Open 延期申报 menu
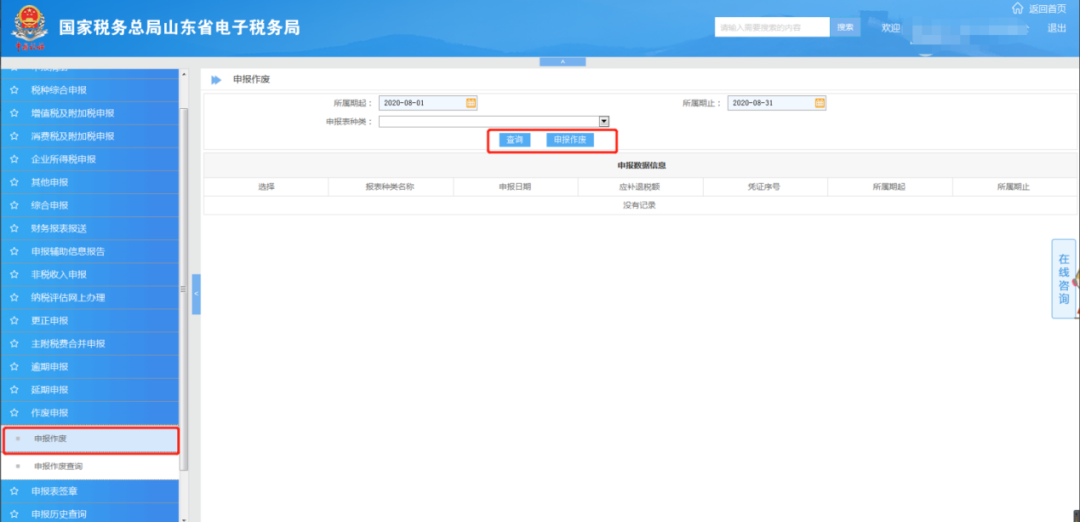Image resolution: width=1080 pixels, height=522 pixels. tap(90, 390)
